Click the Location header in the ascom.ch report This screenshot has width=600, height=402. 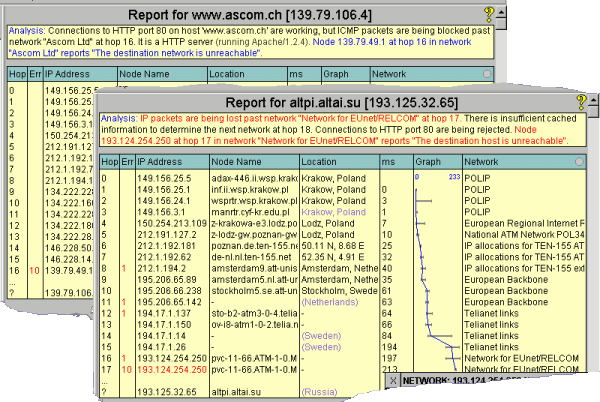(248, 74)
